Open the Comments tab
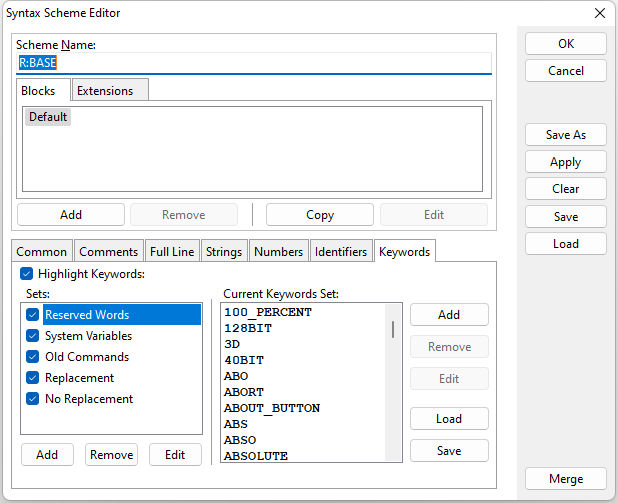Viewport: 618px width, 503px height. point(108,252)
